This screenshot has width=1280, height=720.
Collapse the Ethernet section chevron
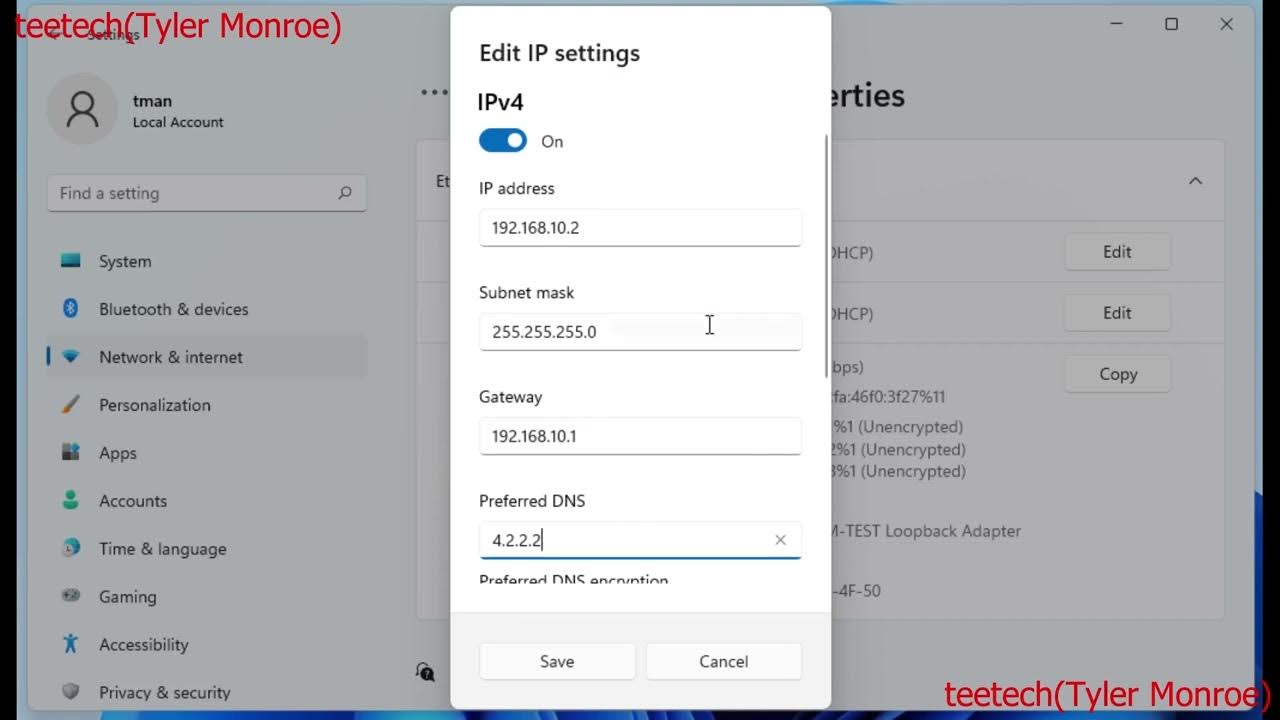click(1195, 181)
